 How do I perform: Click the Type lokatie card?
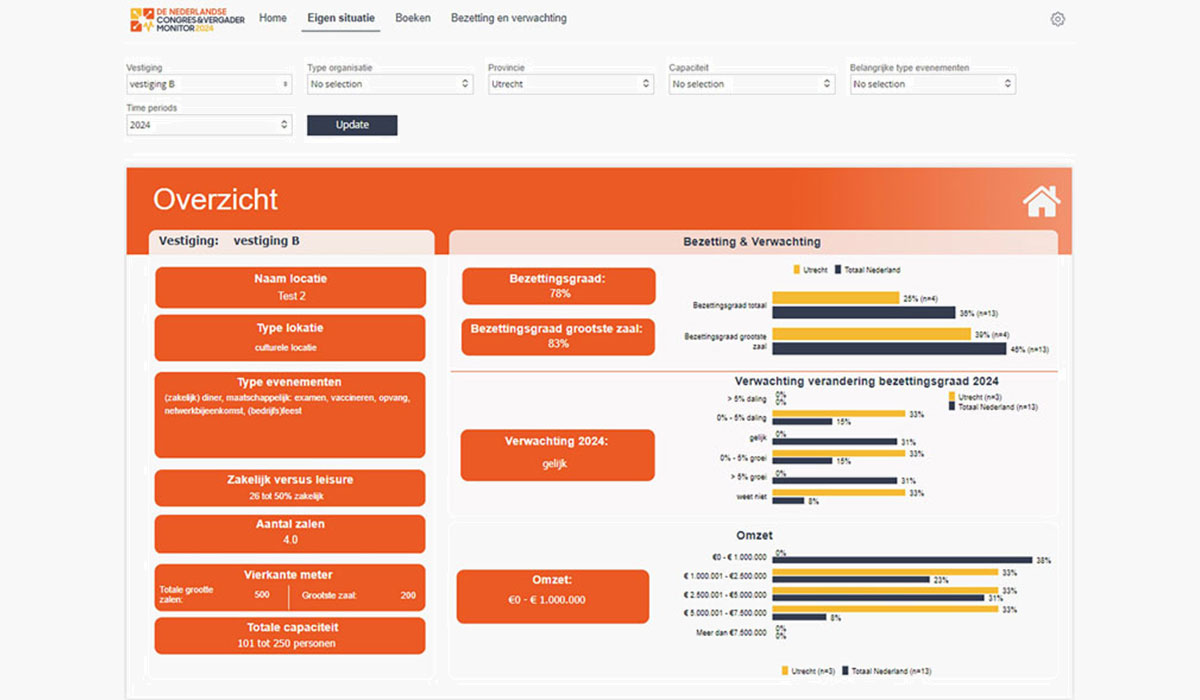[x=290, y=338]
